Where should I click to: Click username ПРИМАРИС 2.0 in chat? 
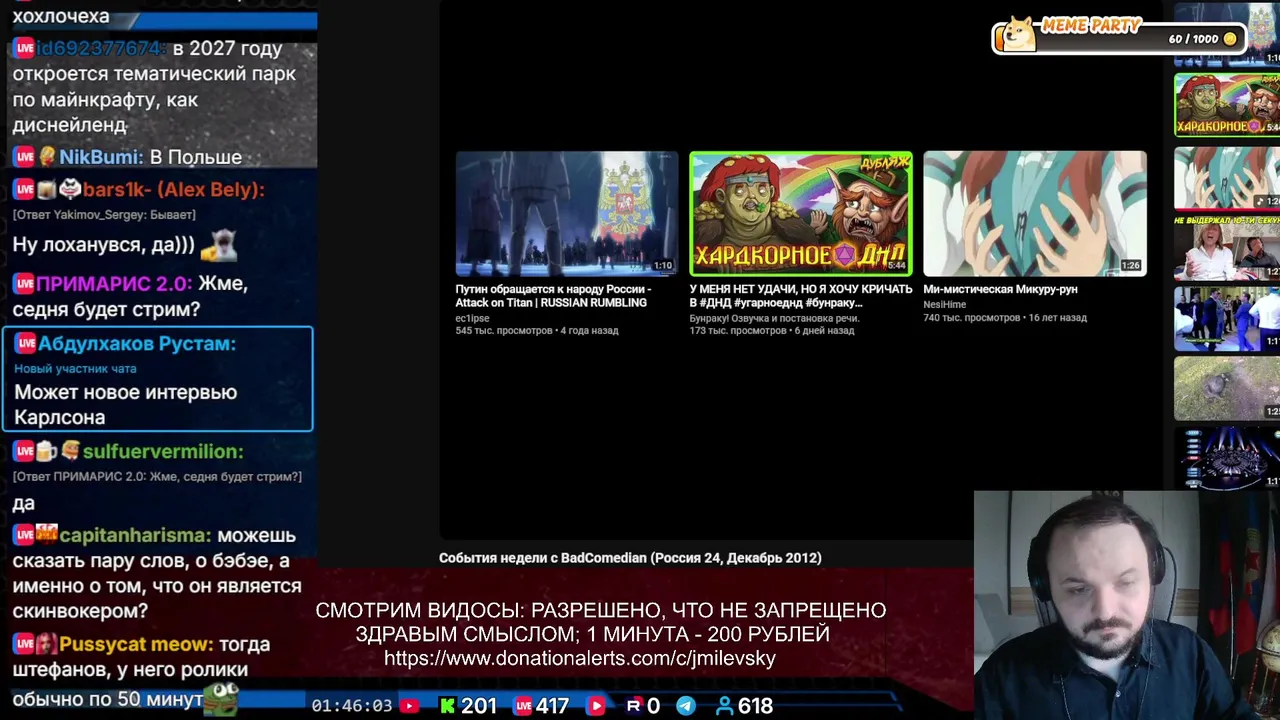112,284
